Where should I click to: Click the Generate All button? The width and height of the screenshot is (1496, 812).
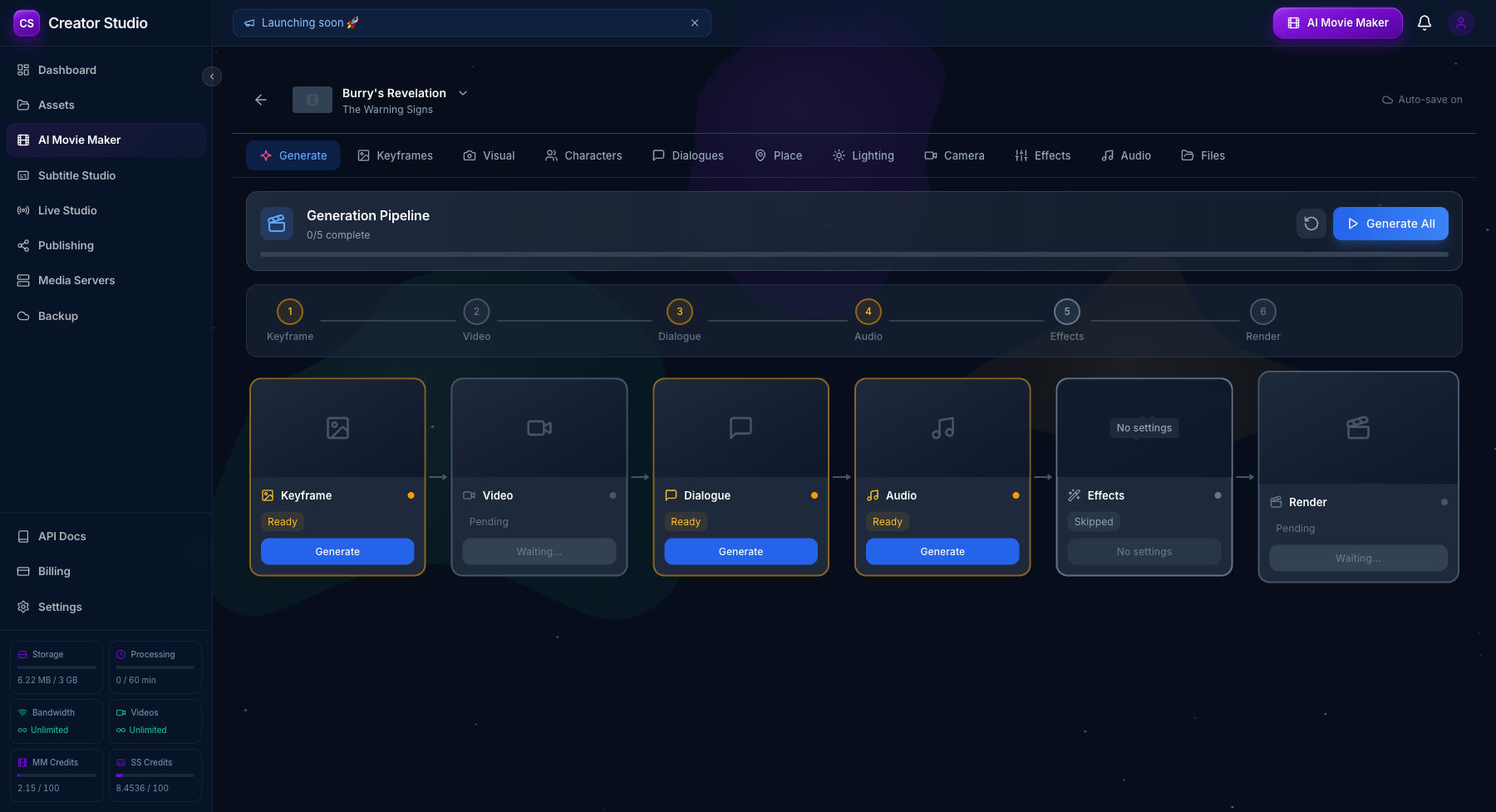coord(1390,224)
